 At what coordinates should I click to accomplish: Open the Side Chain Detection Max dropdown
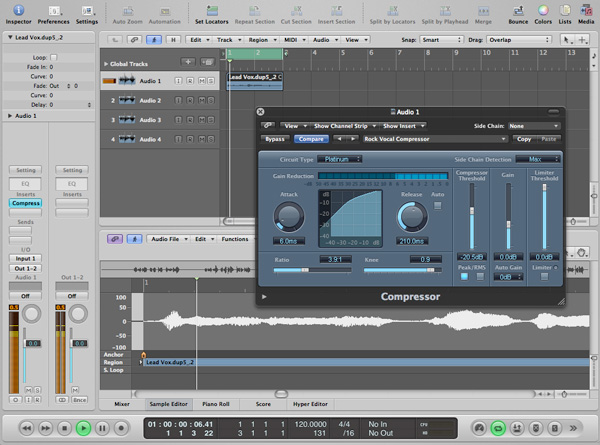(537, 159)
